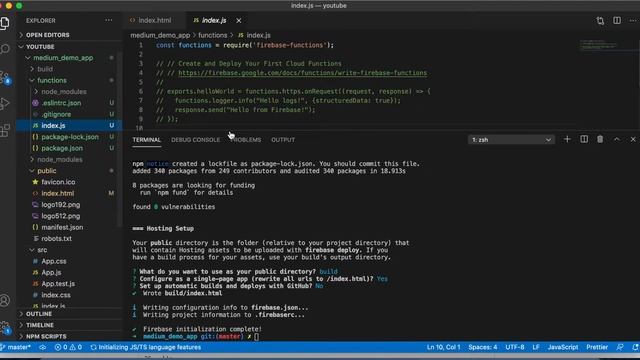Open .gitignore in the explorer
This screenshot has height=360, width=640.
click(56, 114)
